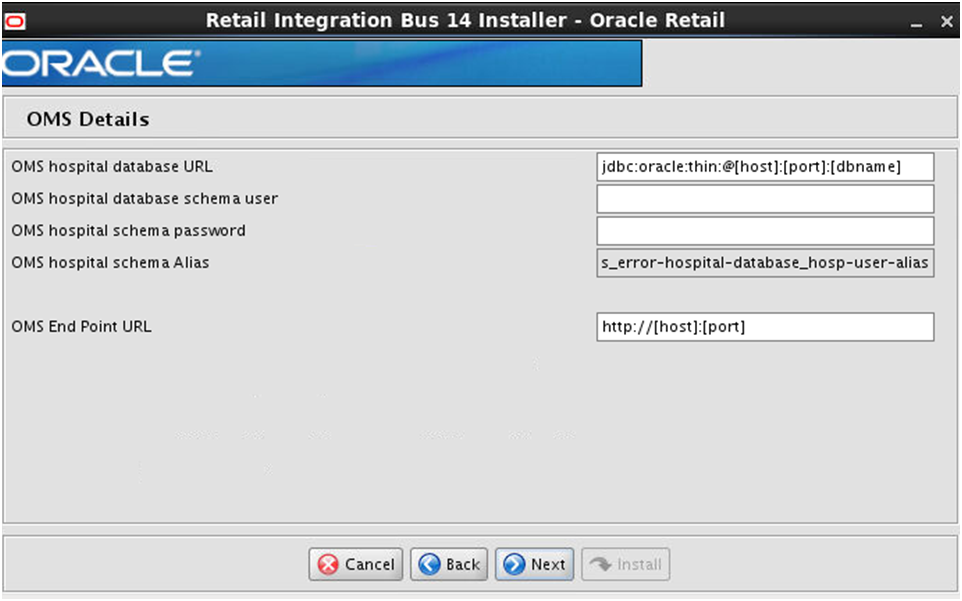Click the 'OMS hospital database schema user' label
This screenshot has width=962, height=601.
[145, 199]
